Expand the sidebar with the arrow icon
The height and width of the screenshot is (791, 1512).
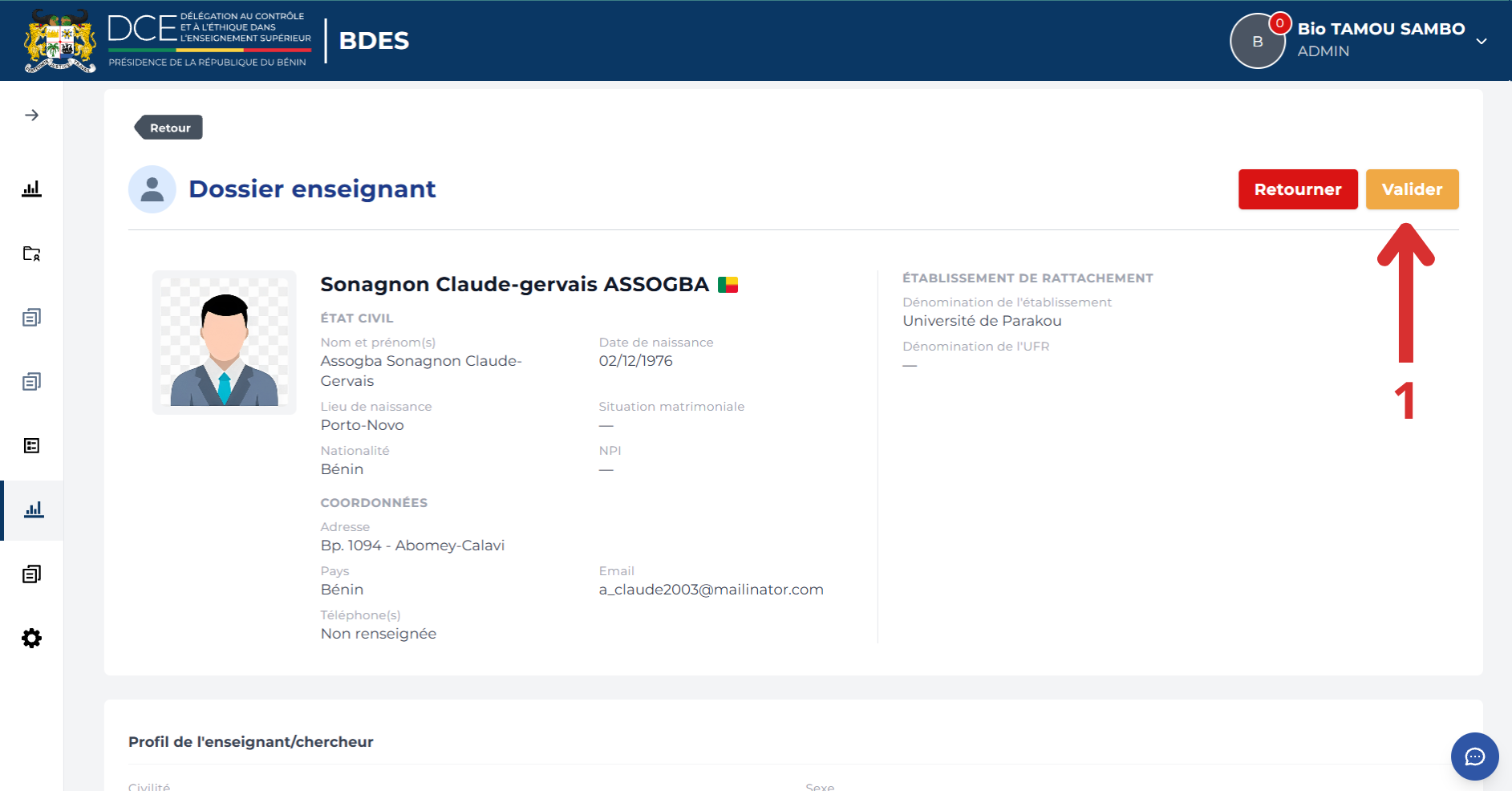31,116
